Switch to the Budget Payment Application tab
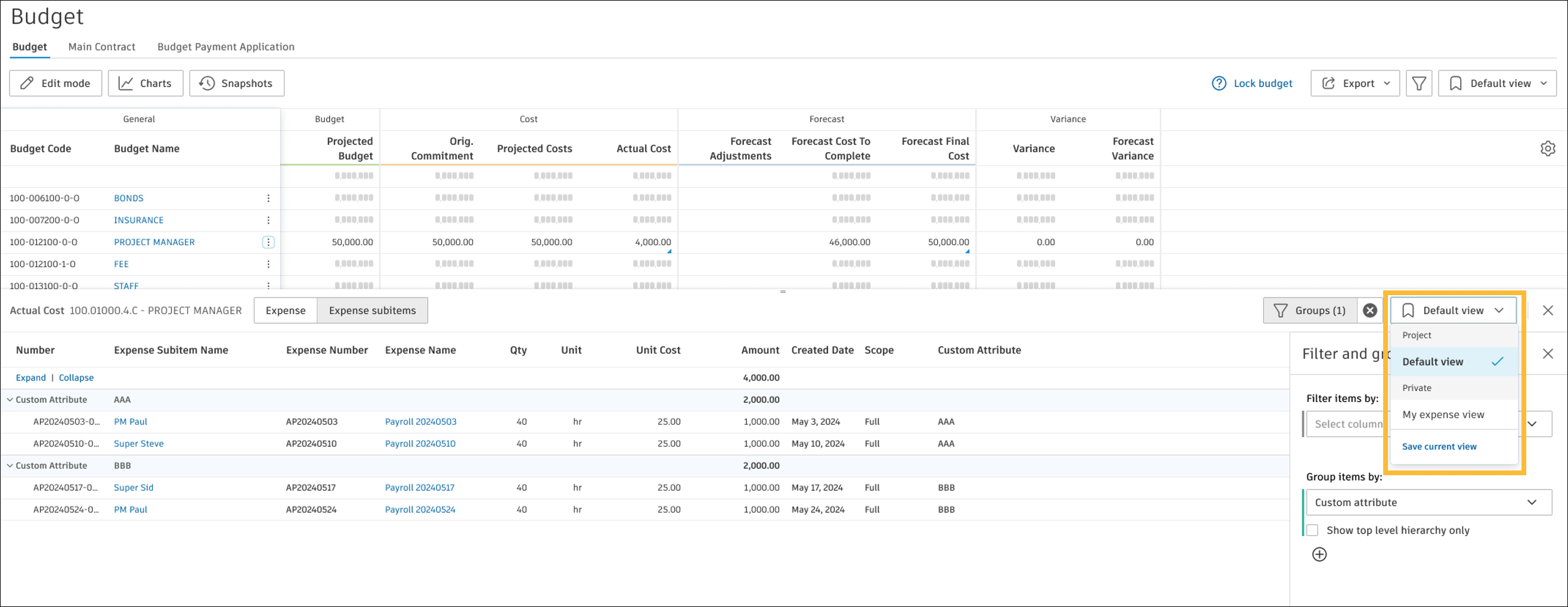1568x607 pixels. (x=226, y=47)
